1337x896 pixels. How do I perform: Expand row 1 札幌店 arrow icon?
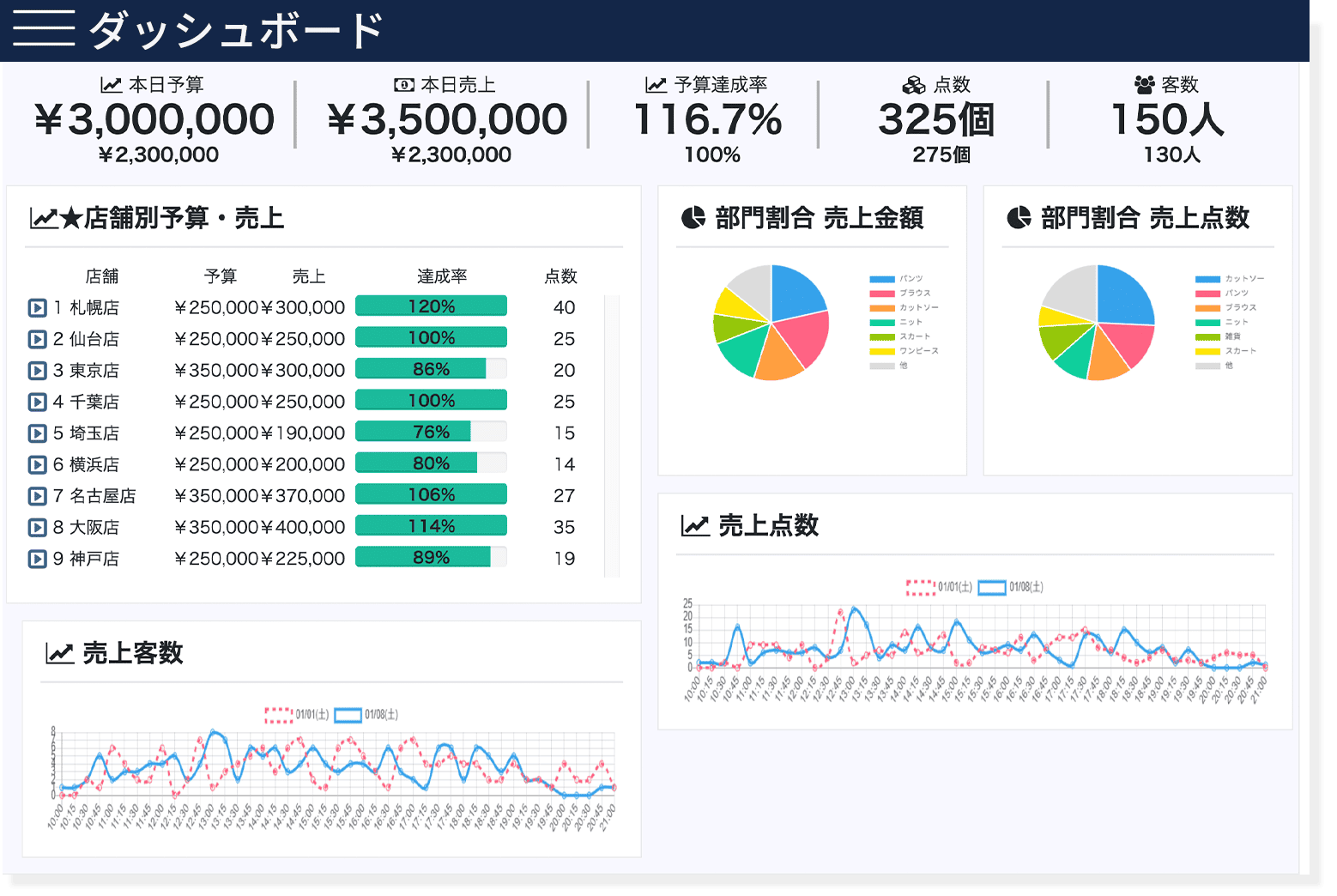[37, 308]
